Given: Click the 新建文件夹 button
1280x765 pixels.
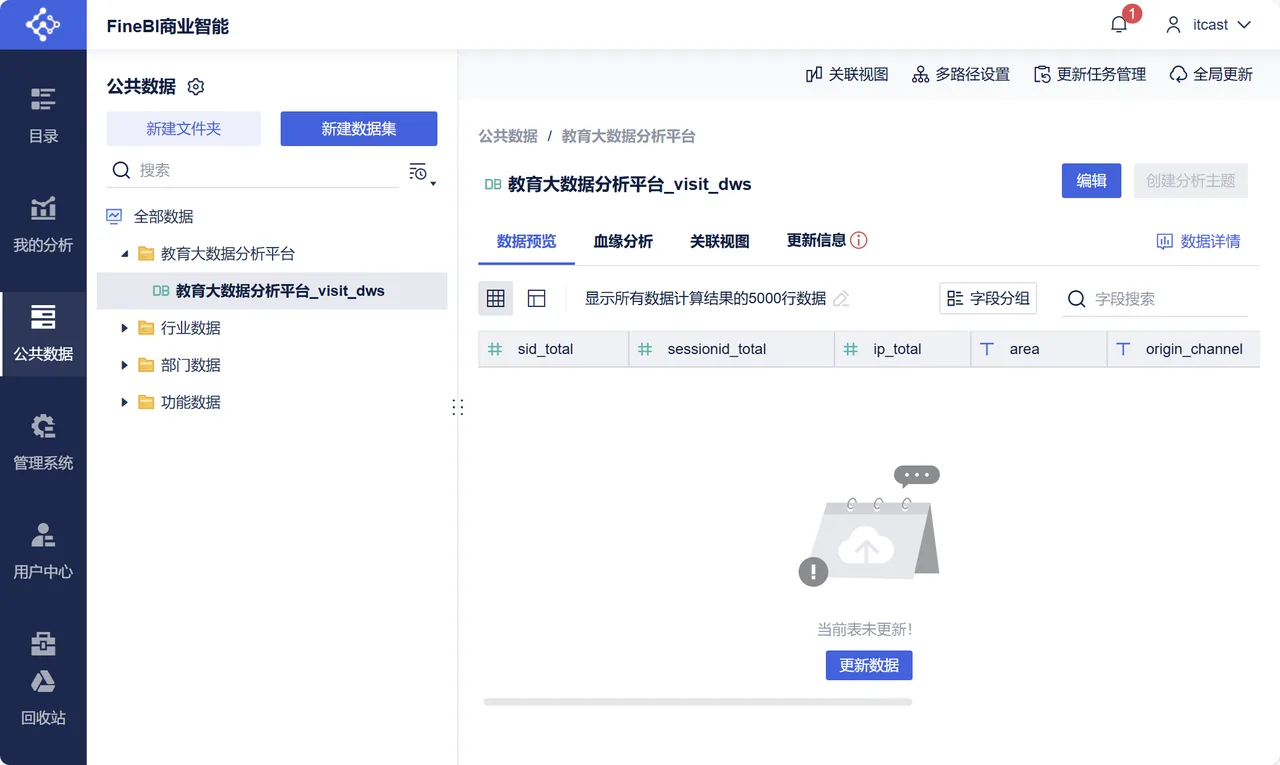Looking at the screenshot, I should click(x=184, y=129).
